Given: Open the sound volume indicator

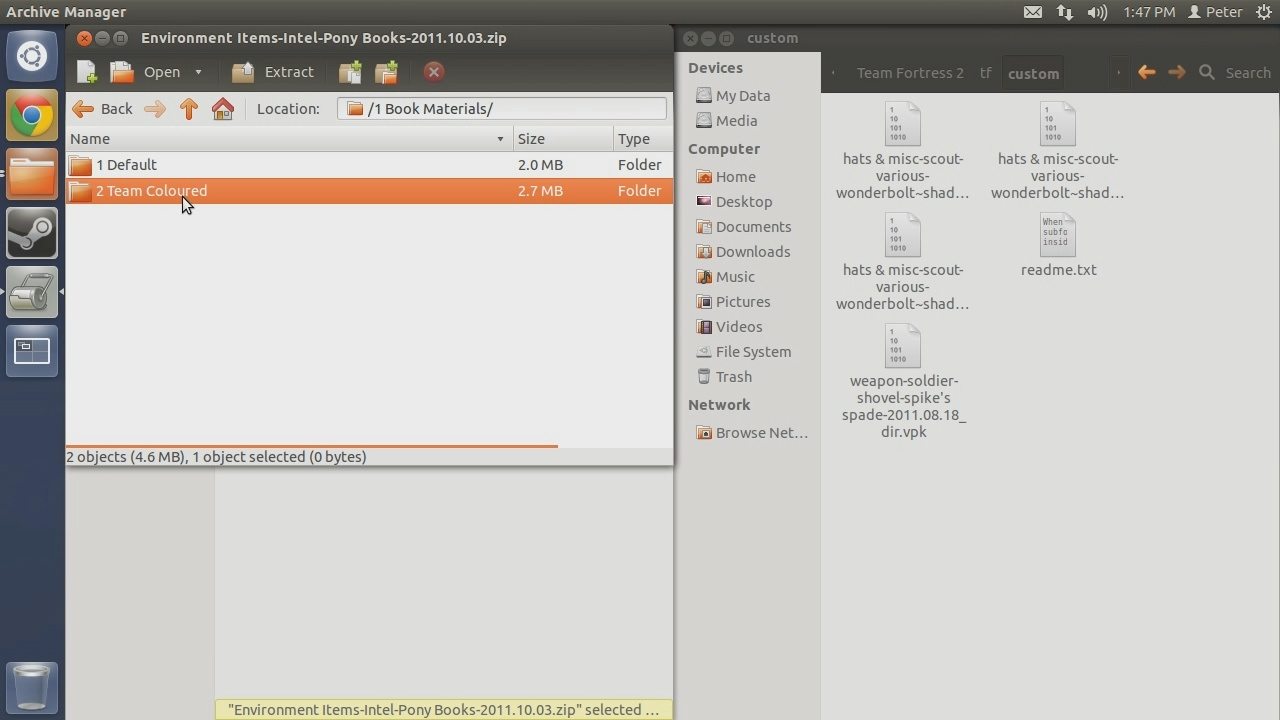Looking at the screenshot, I should pyautogui.click(x=1097, y=12).
